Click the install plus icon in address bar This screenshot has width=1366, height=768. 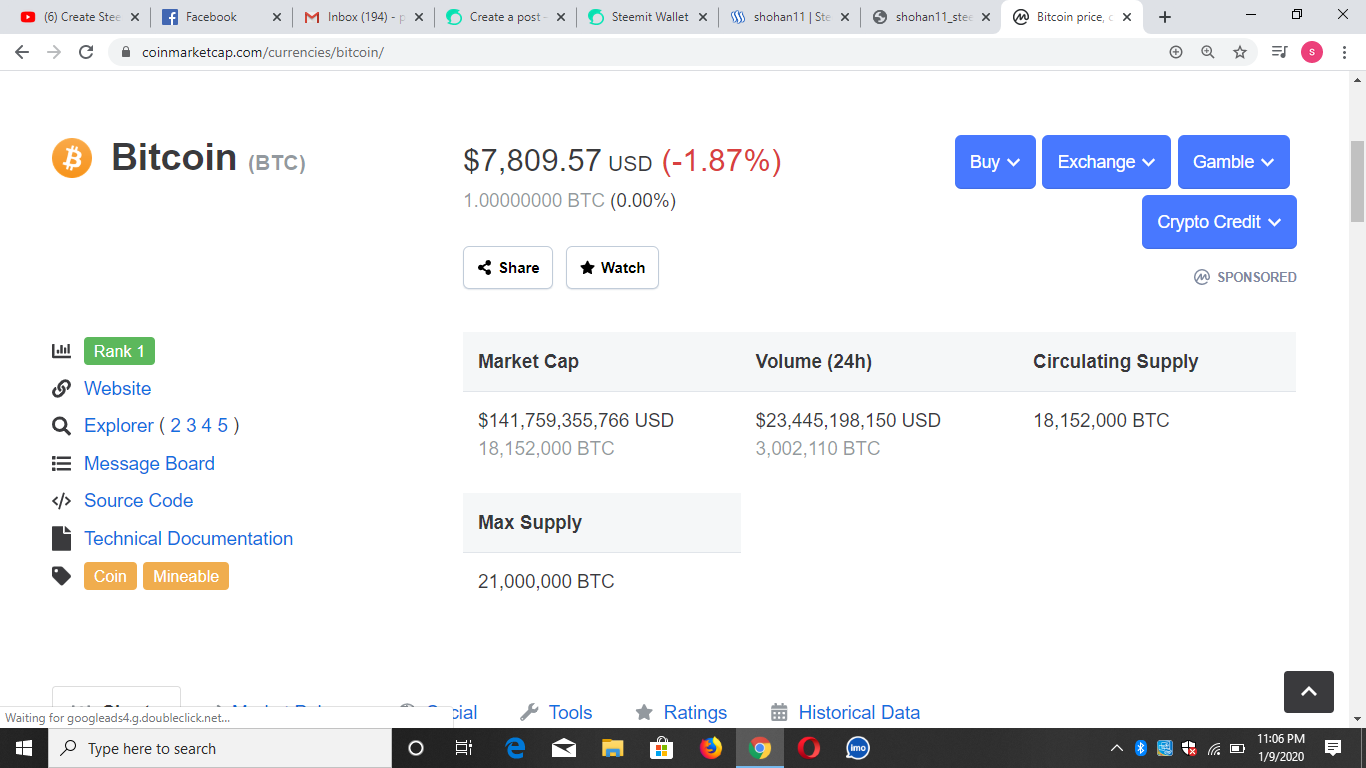(1176, 52)
